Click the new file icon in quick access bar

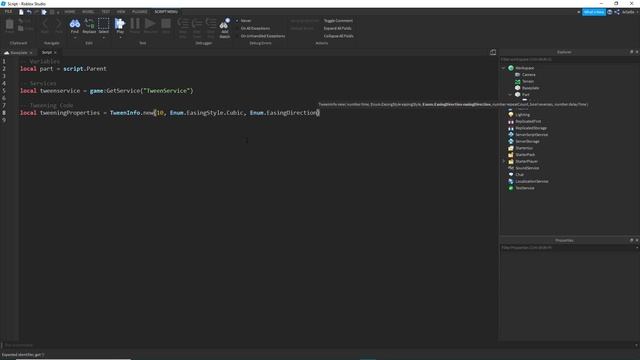click(21, 12)
